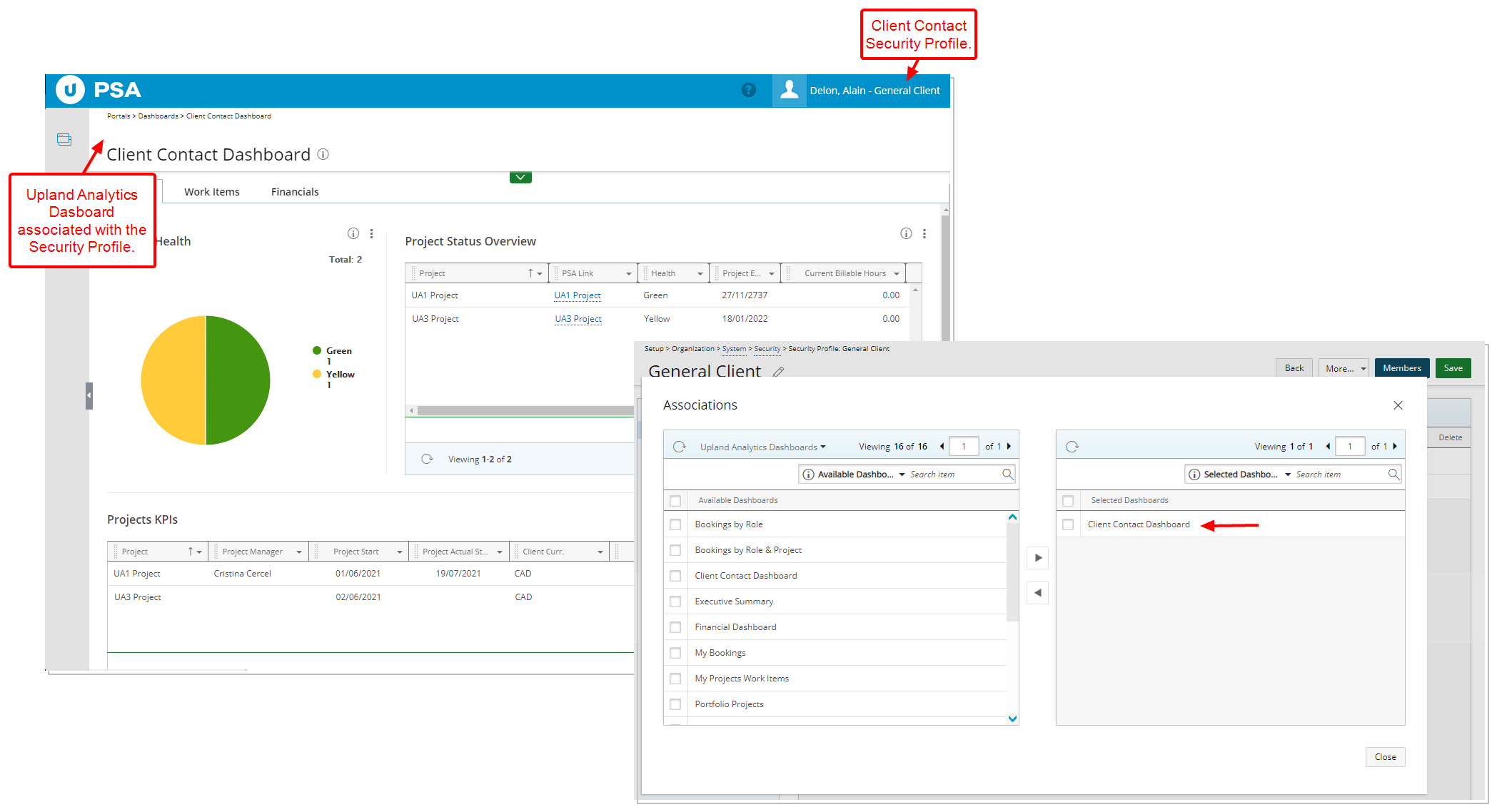Click the Available Dashboards search field
The width and height of the screenshot is (1497, 812).
pyautogui.click(x=953, y=474)
